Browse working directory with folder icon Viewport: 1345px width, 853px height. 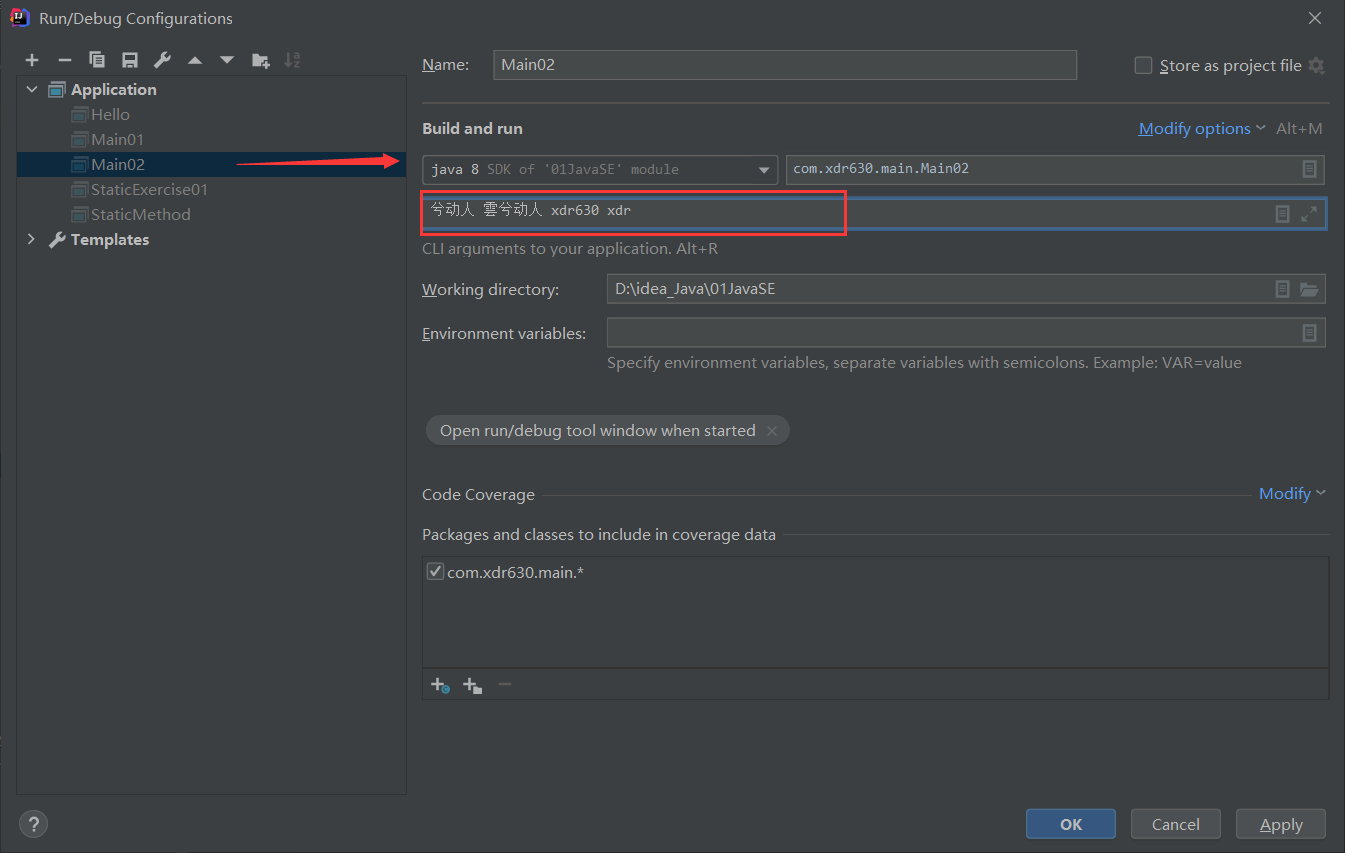1309,289
